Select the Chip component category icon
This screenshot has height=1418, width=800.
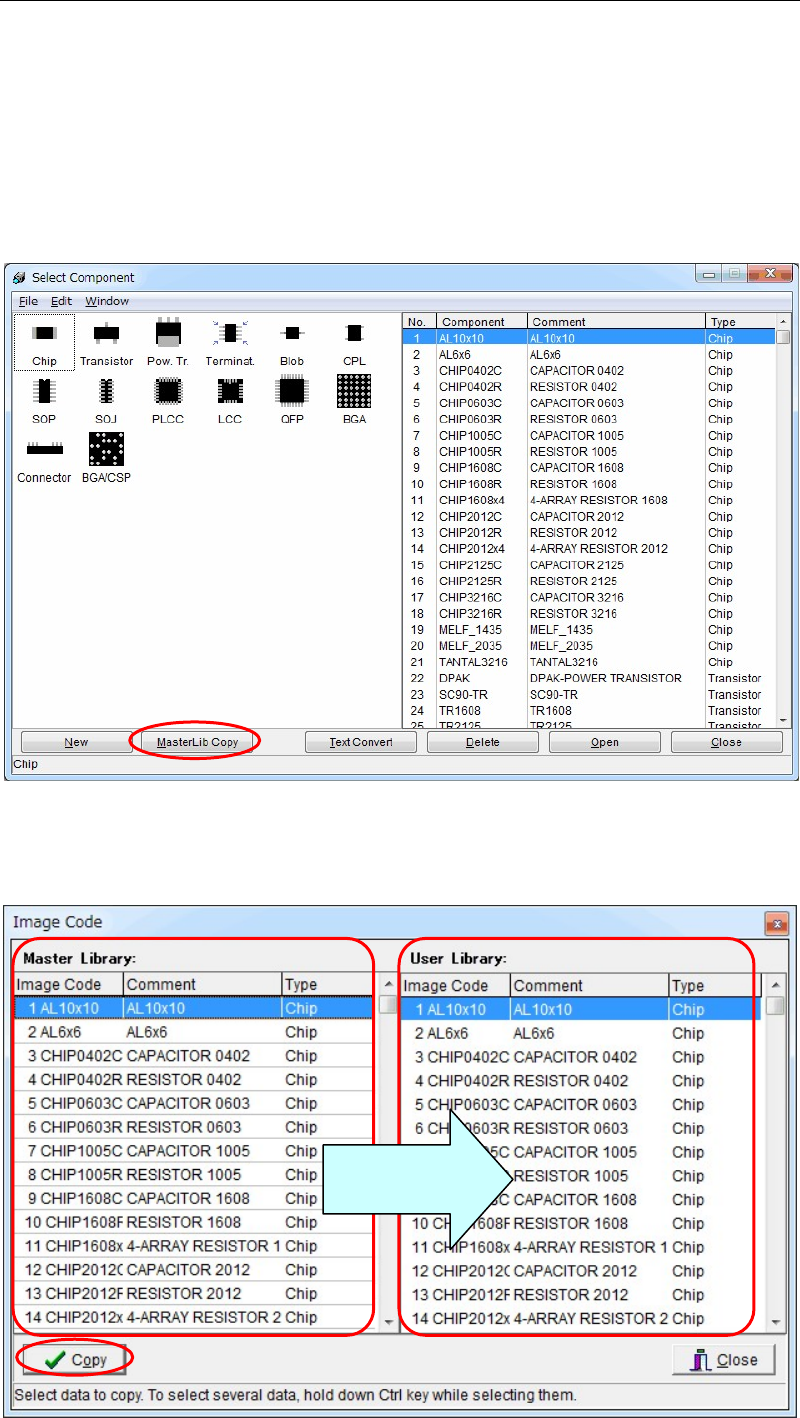point(44,342)
